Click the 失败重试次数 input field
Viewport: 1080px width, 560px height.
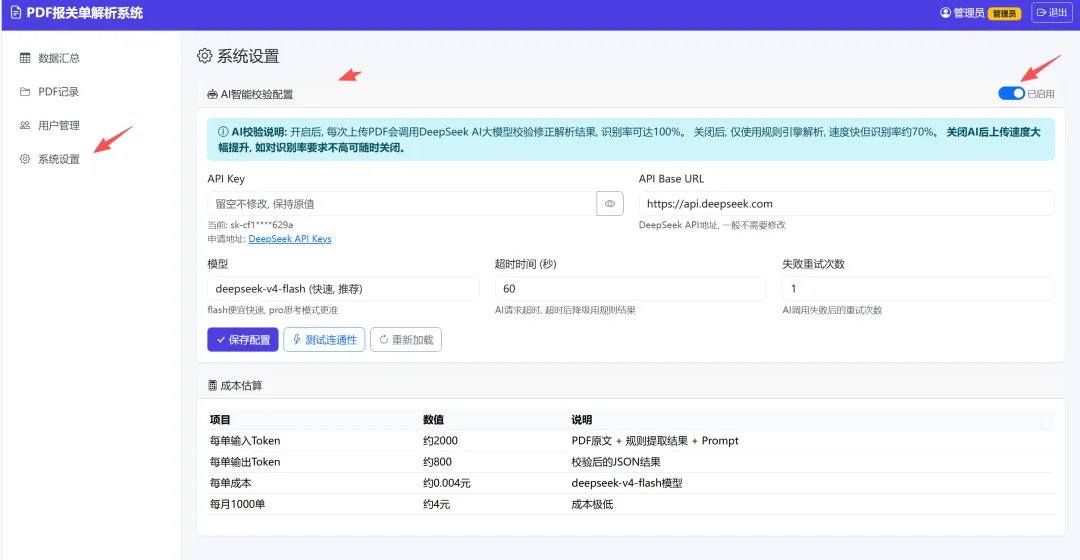click(x=918, y=289)
